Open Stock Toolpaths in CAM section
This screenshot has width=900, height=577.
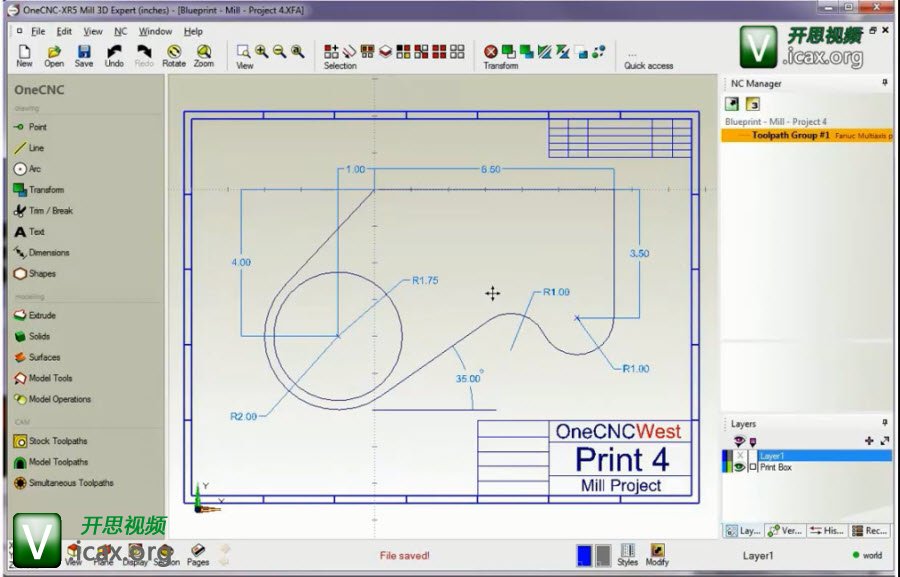click(51, 441)
